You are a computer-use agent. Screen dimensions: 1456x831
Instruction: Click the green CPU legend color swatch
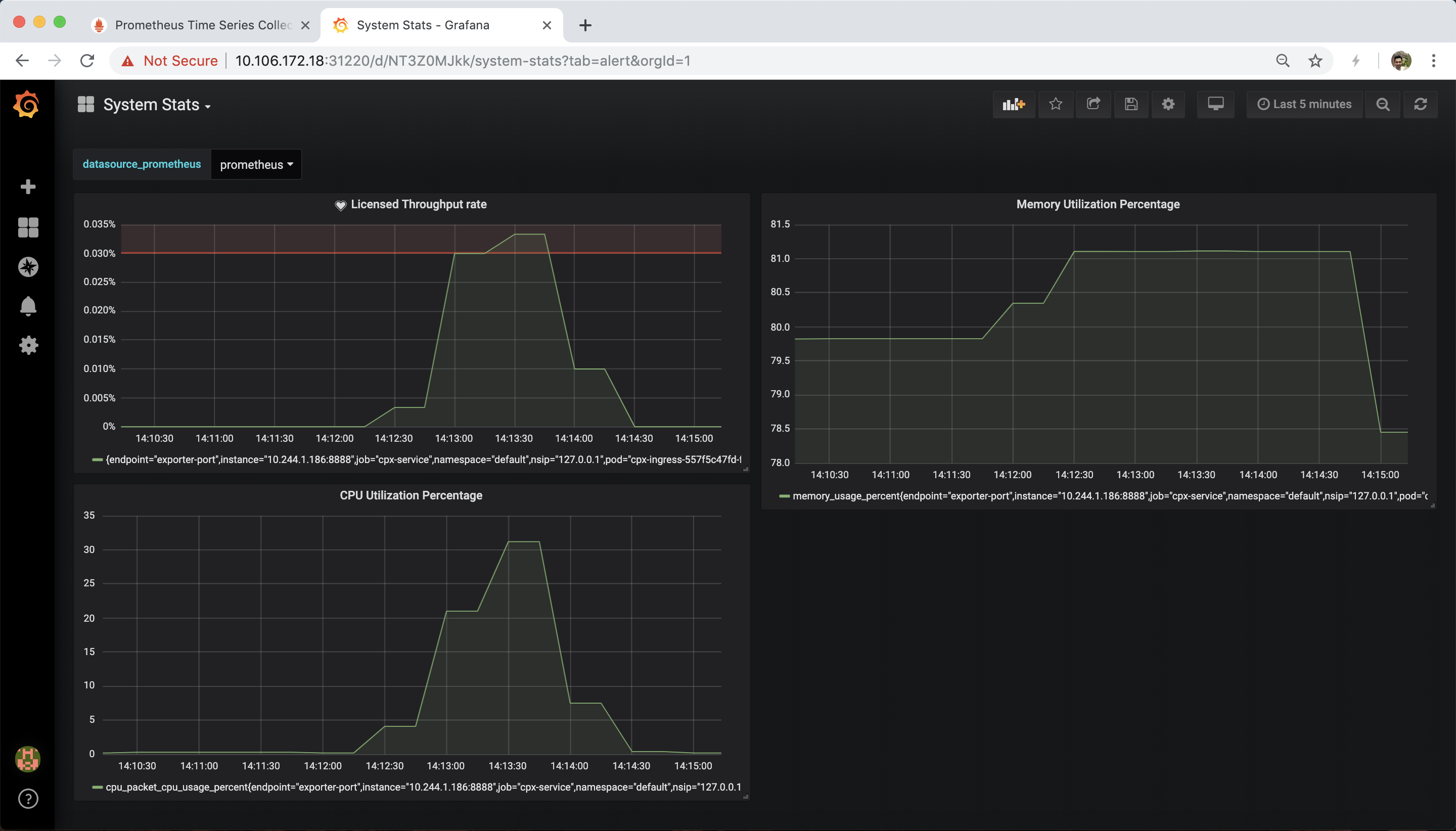click(97, 788)
